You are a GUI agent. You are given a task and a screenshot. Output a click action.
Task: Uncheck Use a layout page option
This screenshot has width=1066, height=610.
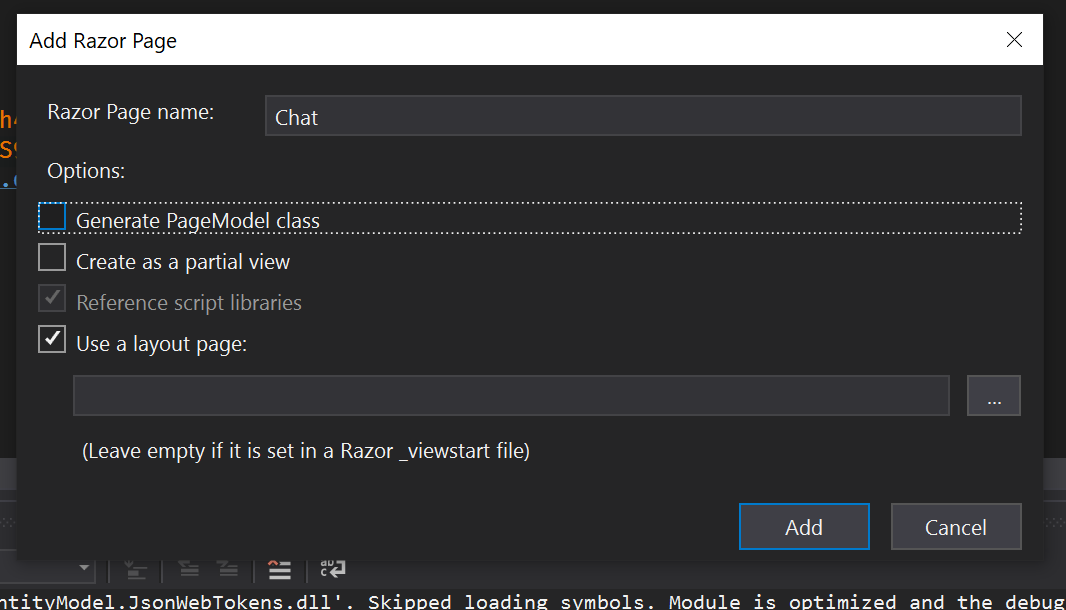(x=52, y=339)
